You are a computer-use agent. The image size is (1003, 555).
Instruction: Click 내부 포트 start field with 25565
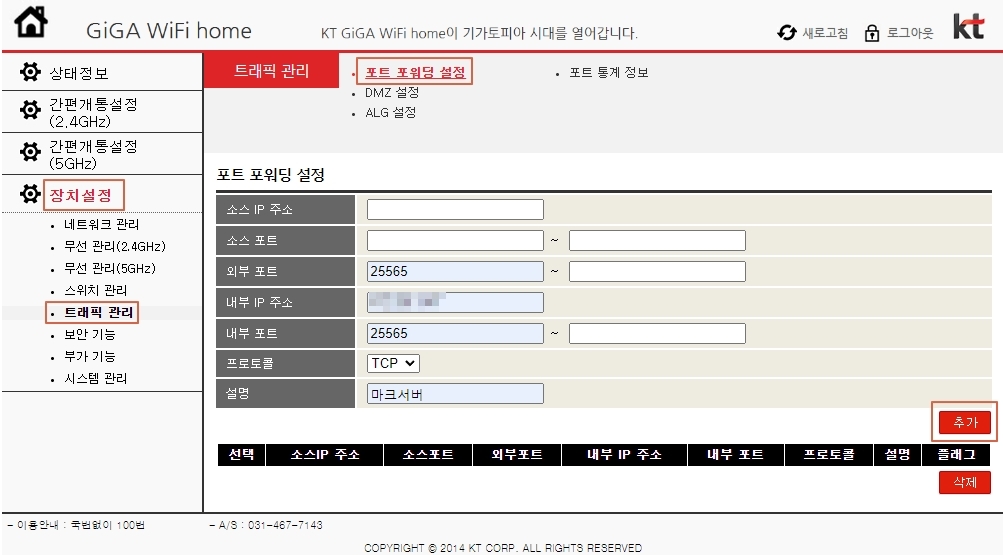click(455, 333)
